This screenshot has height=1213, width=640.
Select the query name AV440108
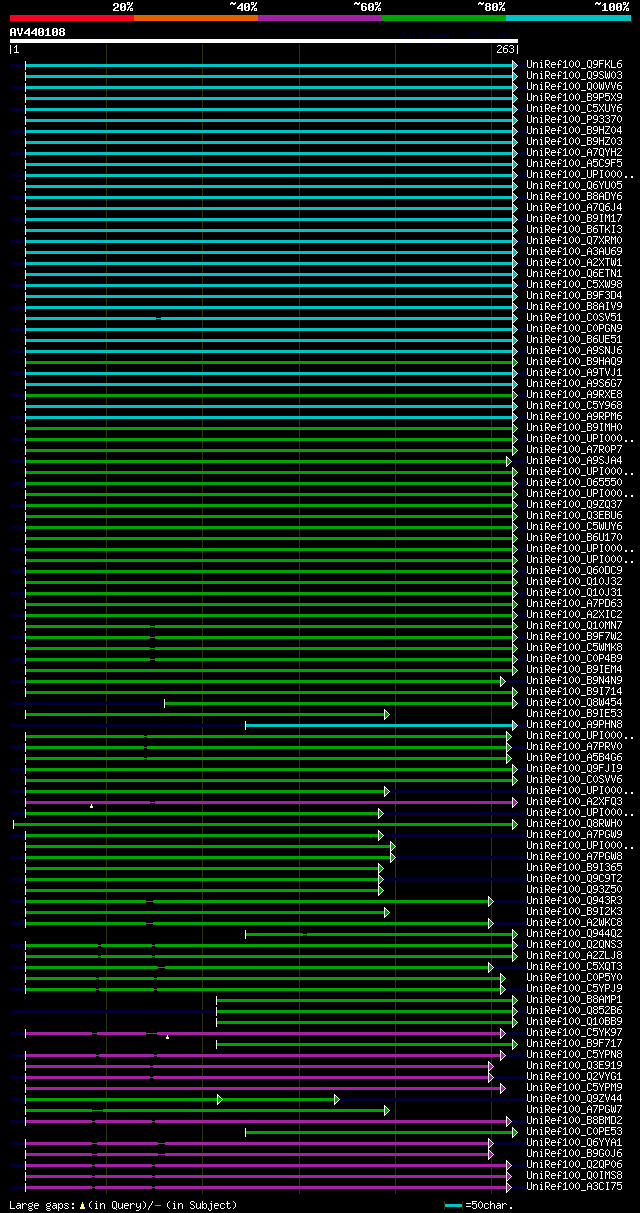coord(38,32)
